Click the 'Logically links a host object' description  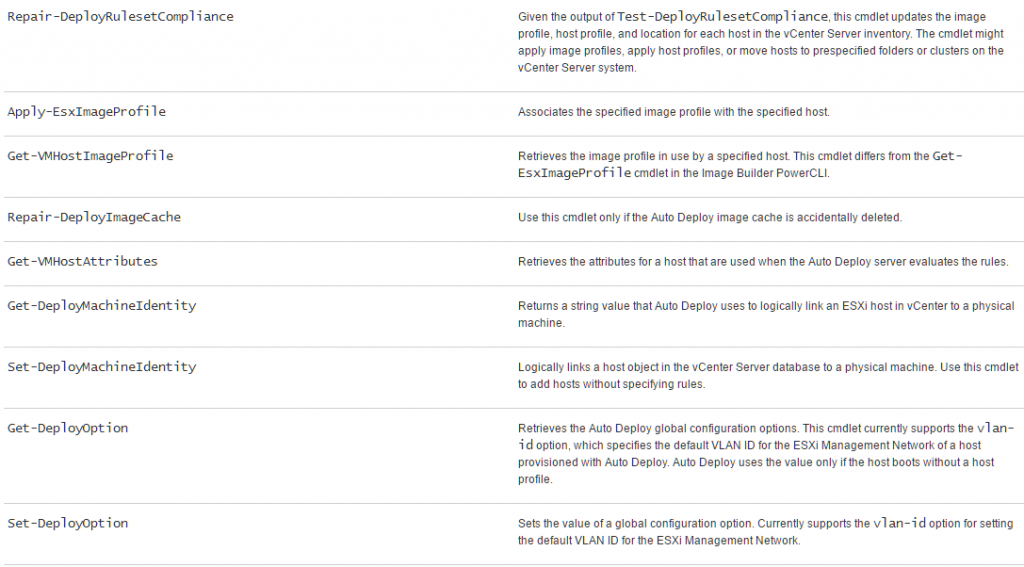(768, 376)
